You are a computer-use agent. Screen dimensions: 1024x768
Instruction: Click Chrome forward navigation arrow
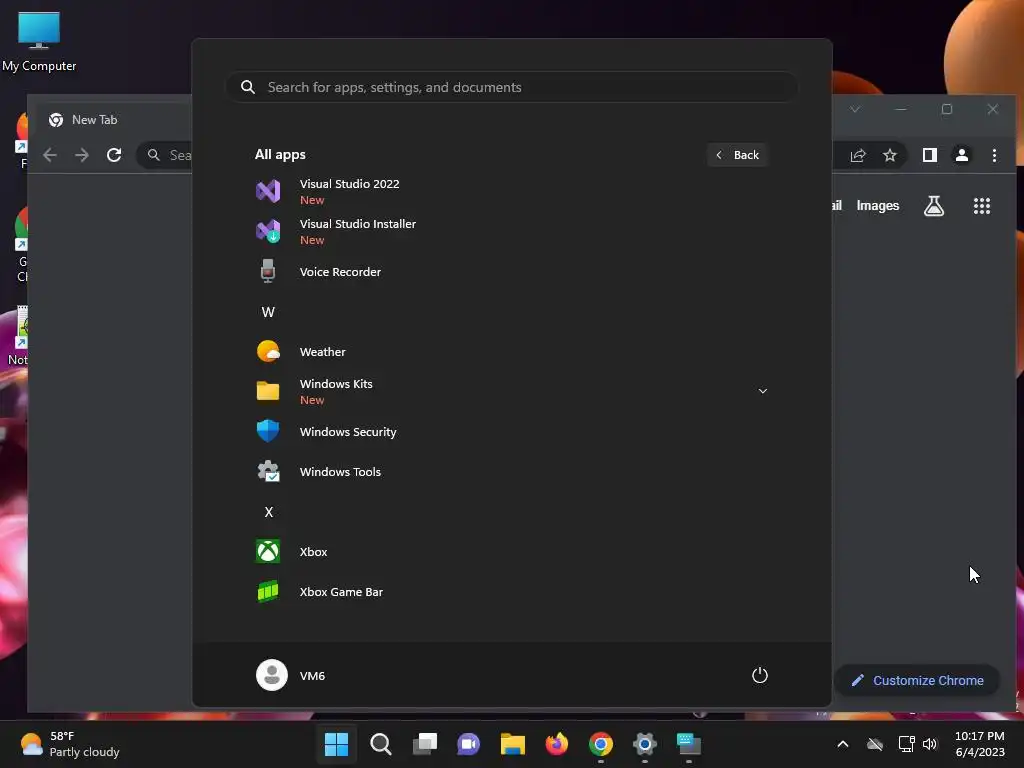[x=82, y=155]
